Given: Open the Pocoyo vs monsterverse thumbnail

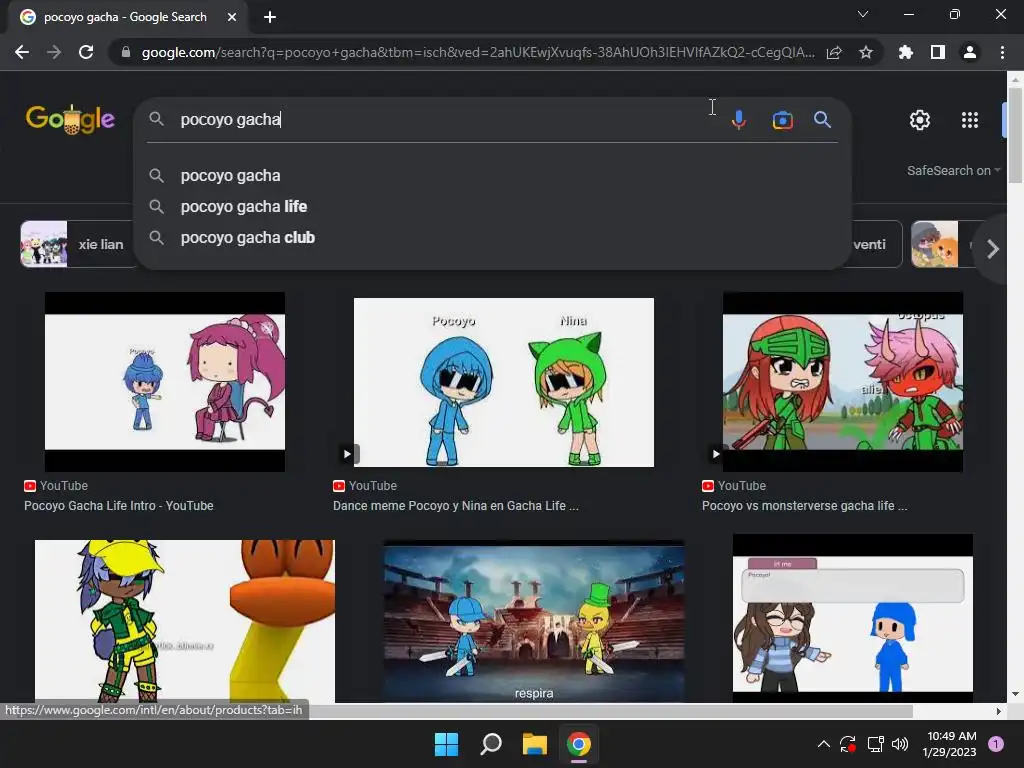Looking at the screenshot, I should [842, 382].
